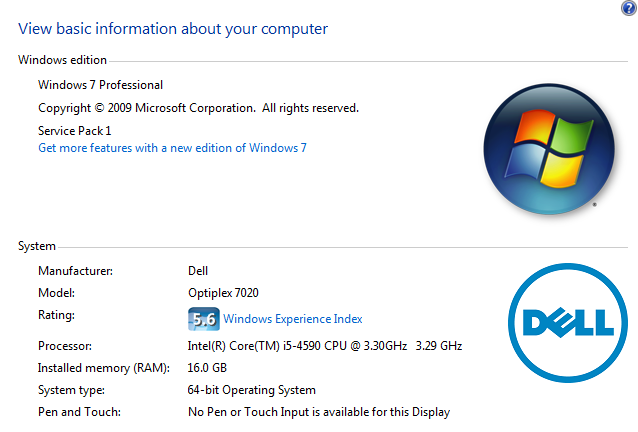
Task: Click the 'Rating:' label
Action: coord(56,316)
